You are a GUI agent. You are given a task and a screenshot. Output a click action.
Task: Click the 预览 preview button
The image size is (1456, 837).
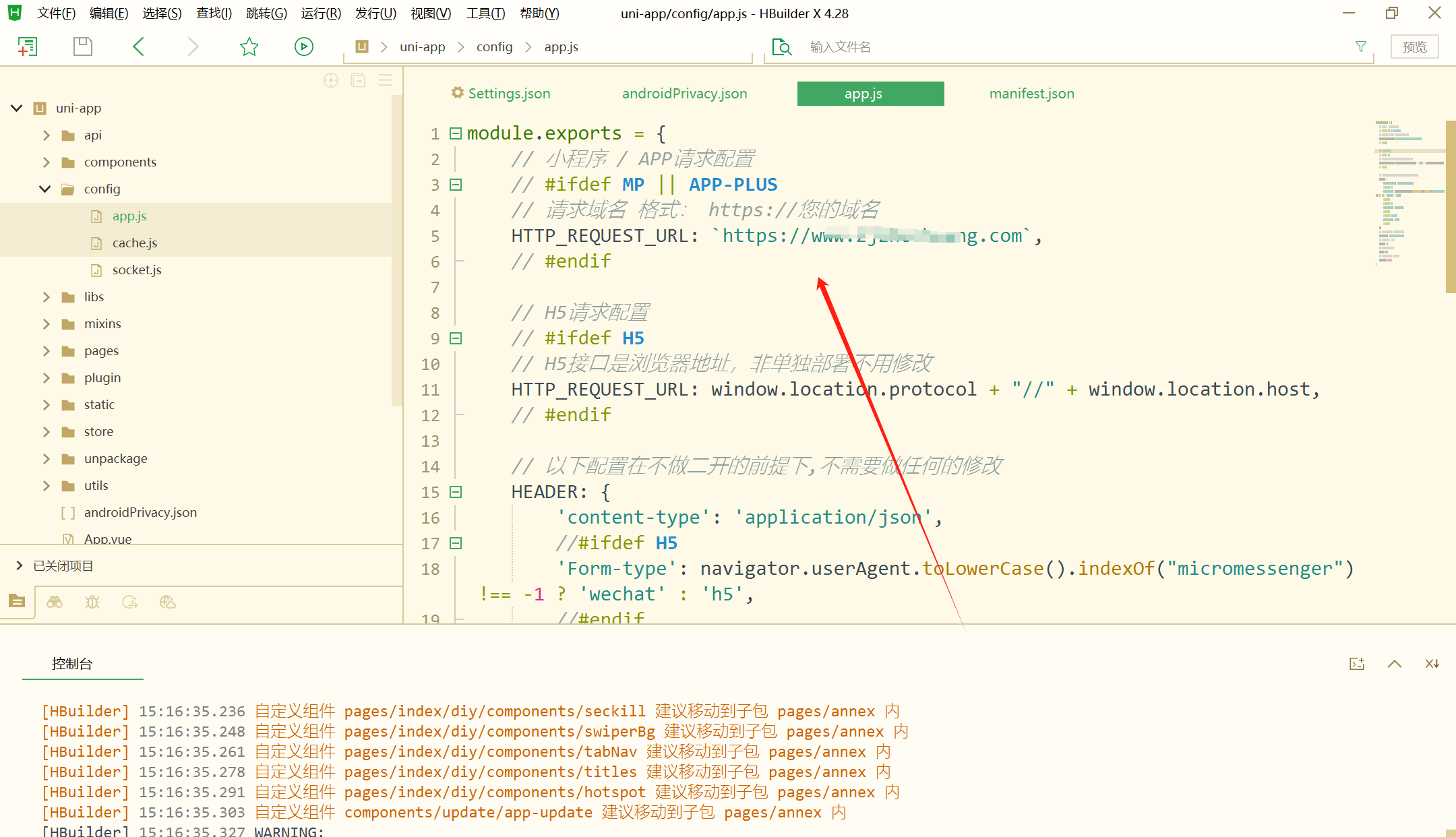click(1414, 46)
